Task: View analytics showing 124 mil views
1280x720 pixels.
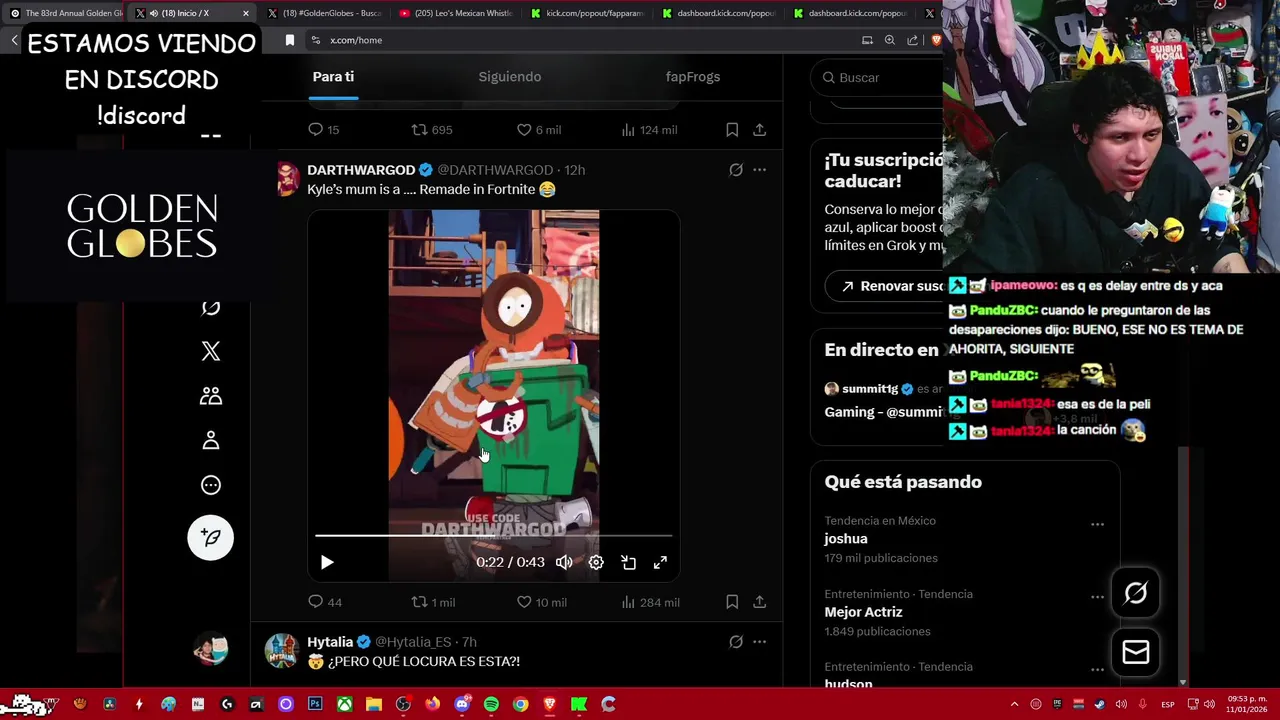Action: click(649, 130)
